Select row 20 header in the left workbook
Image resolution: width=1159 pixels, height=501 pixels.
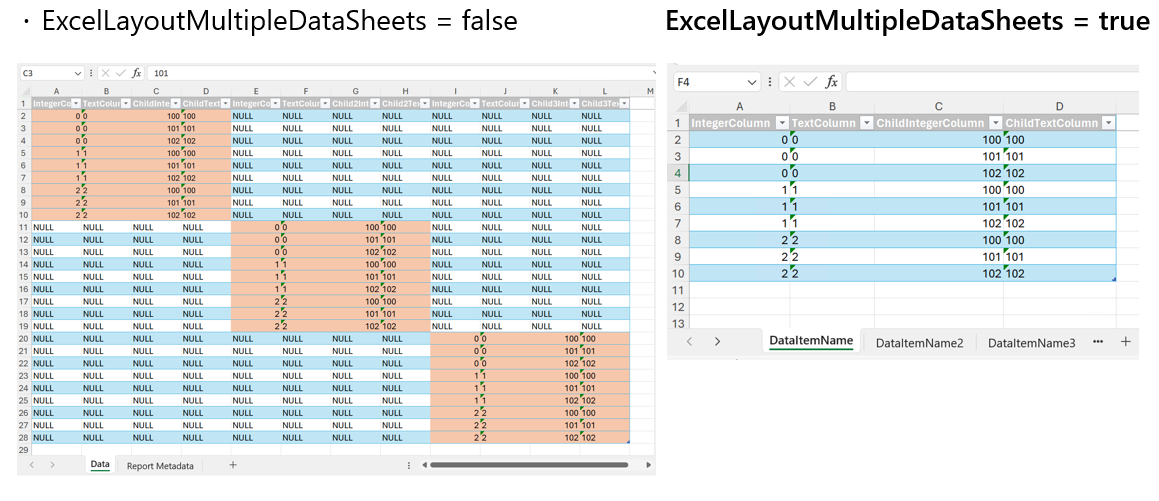point(24,338)
